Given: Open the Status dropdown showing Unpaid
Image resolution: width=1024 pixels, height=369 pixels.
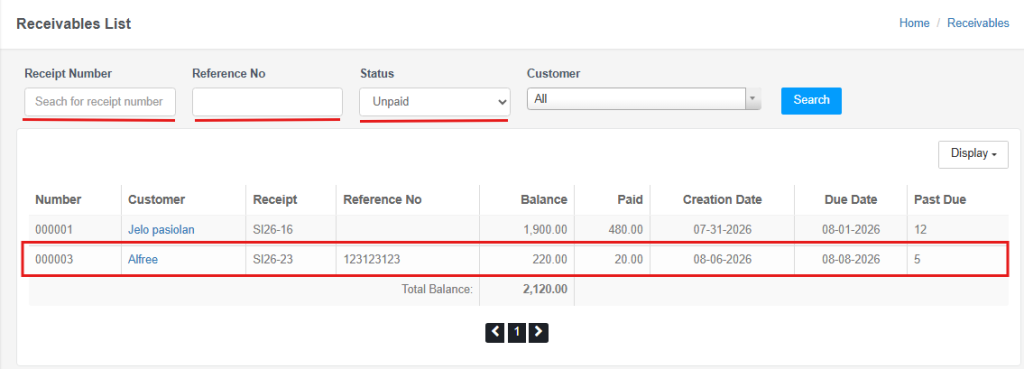Looking at the screenshot, I should pos(435,102).
